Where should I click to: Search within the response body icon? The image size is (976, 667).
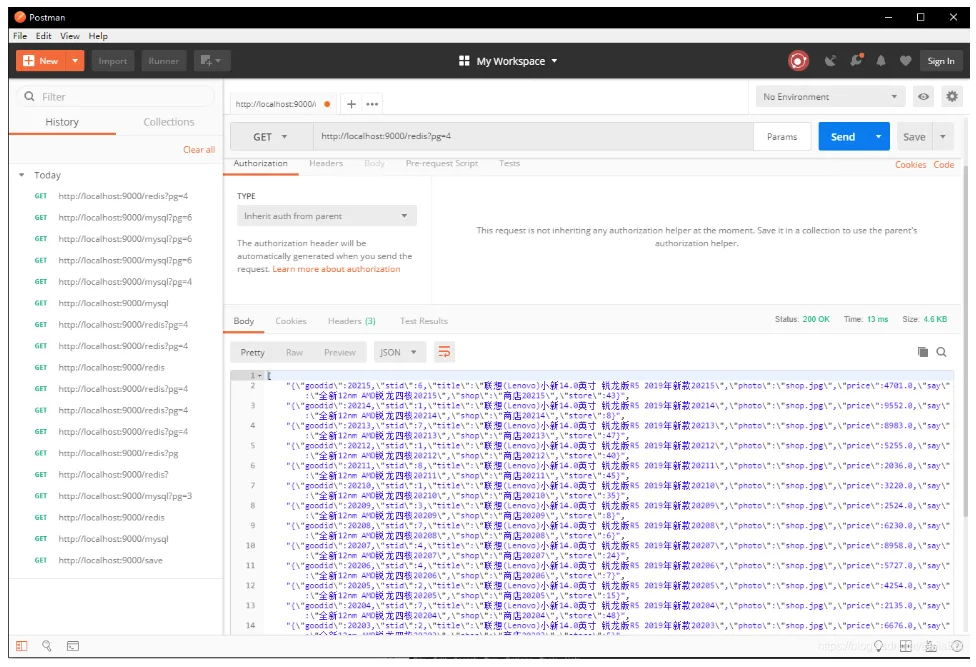(942, 352)
